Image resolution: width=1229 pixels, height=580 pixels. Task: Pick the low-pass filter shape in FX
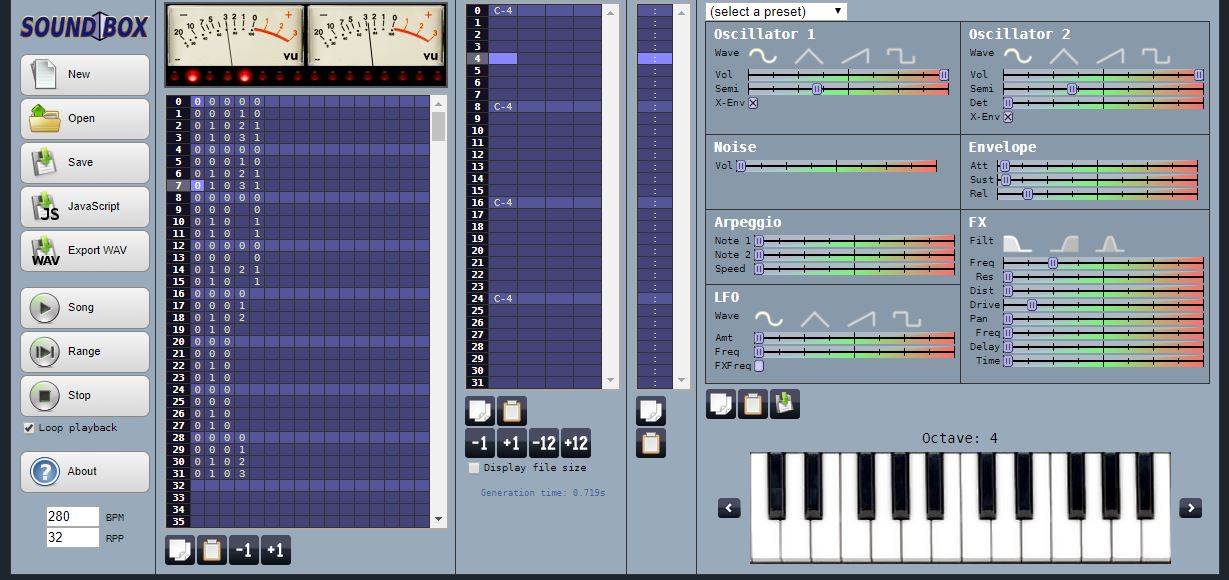coord(1017,243)
